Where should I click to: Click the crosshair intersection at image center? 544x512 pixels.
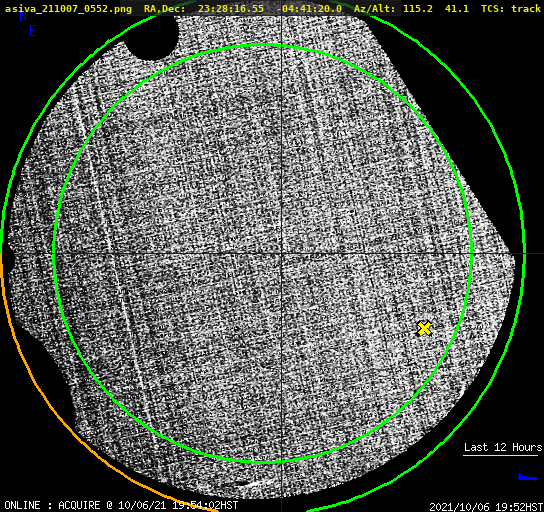281,254
